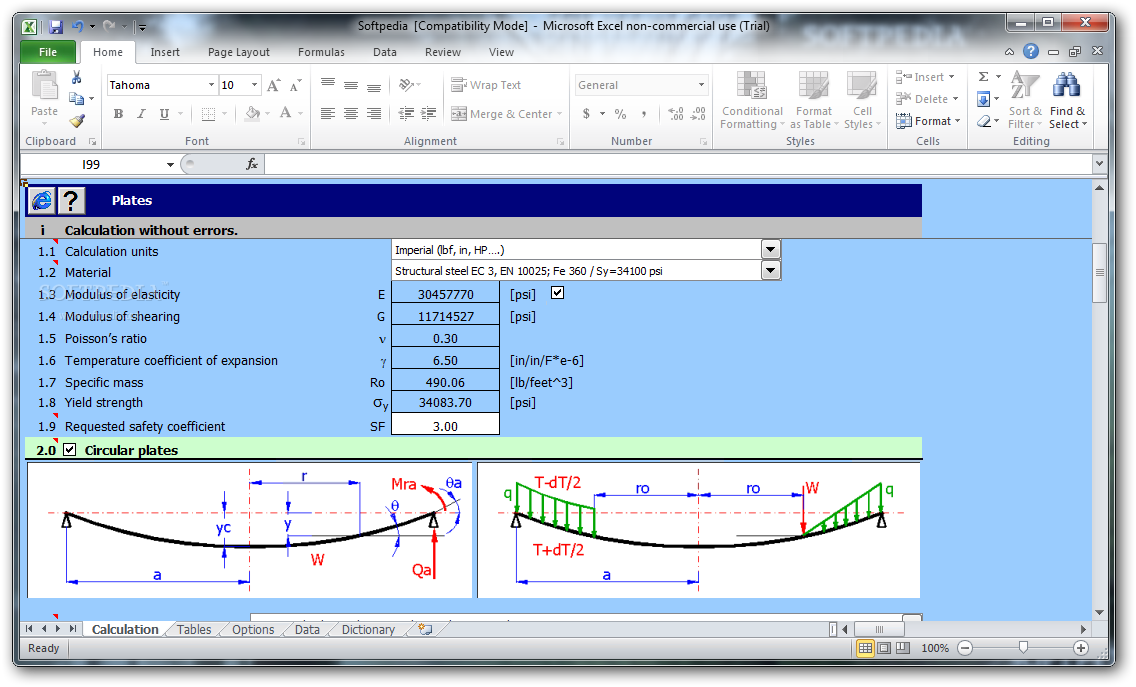Image resolution: width=1136 pixels, height=687 pixels.
Task: Open the General number format dropdown
Action: tap(701, 86)
